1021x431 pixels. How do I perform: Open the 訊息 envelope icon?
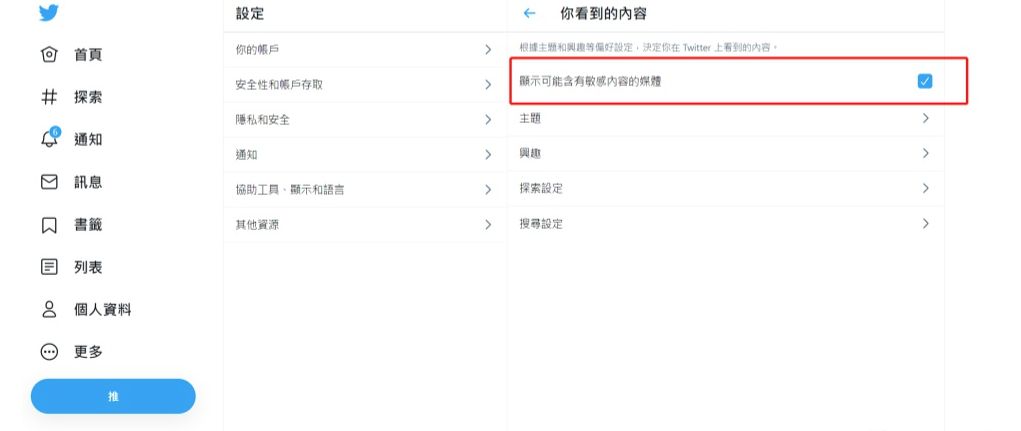[49, 182]
